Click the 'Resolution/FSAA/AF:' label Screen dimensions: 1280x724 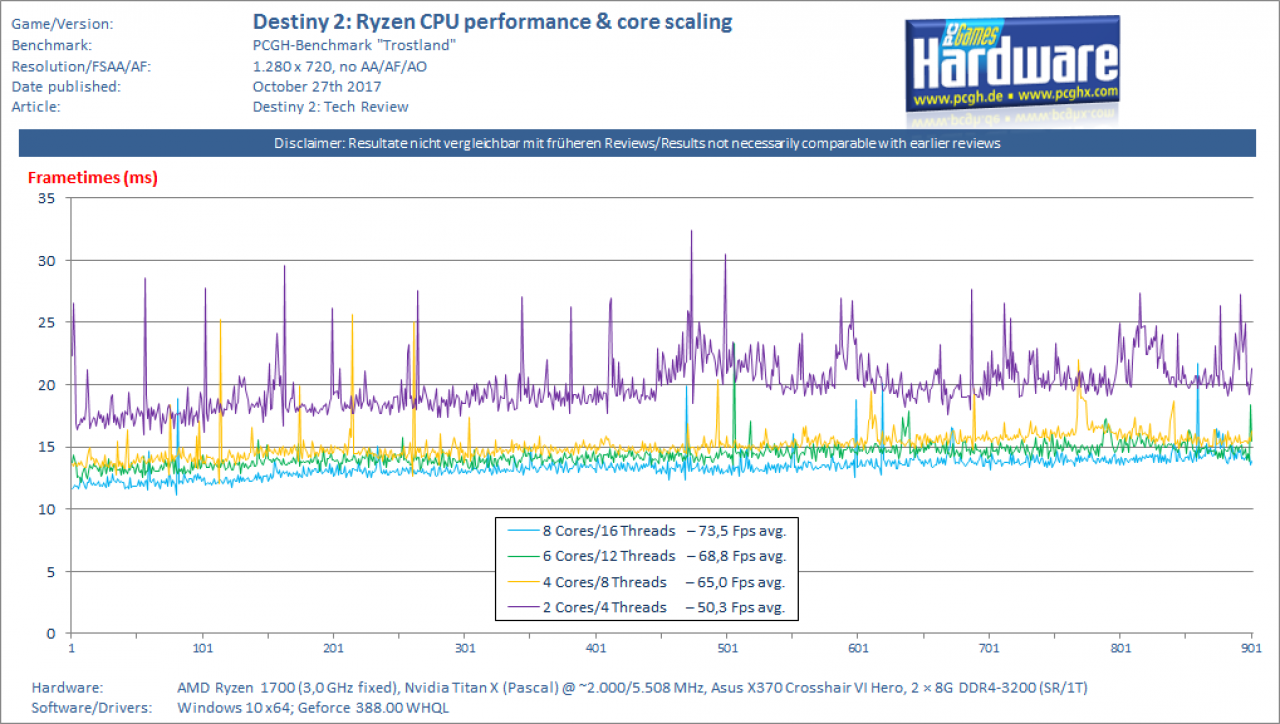pyautogui.click(x=80, y=66)
